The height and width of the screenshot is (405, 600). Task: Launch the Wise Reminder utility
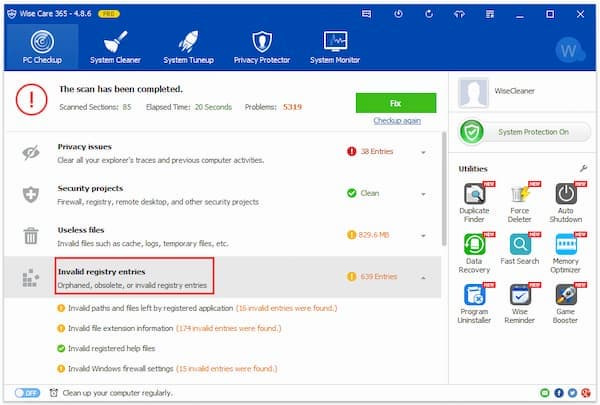(x=519, y=304)
